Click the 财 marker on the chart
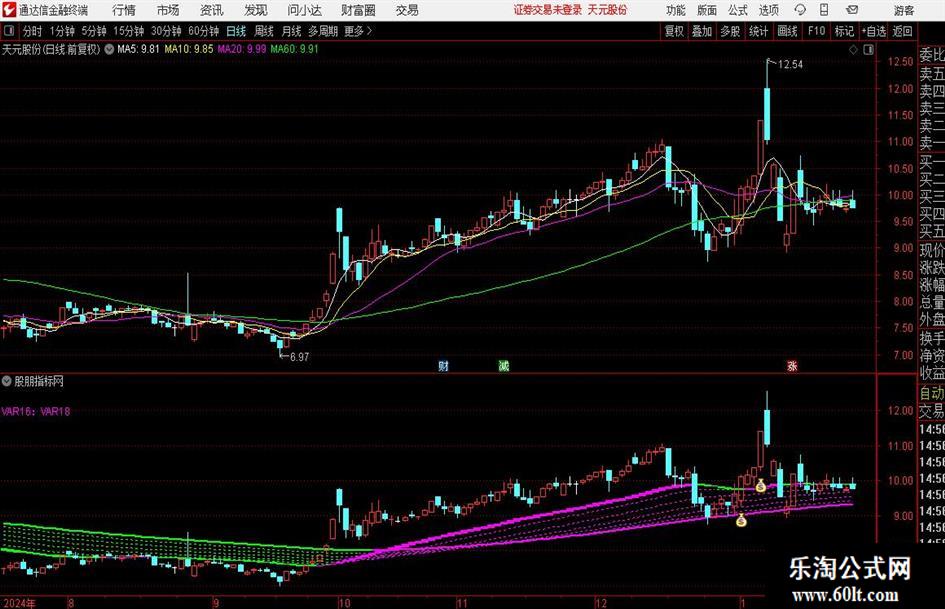Screen dimensions: 945x609 click(443, 365)
